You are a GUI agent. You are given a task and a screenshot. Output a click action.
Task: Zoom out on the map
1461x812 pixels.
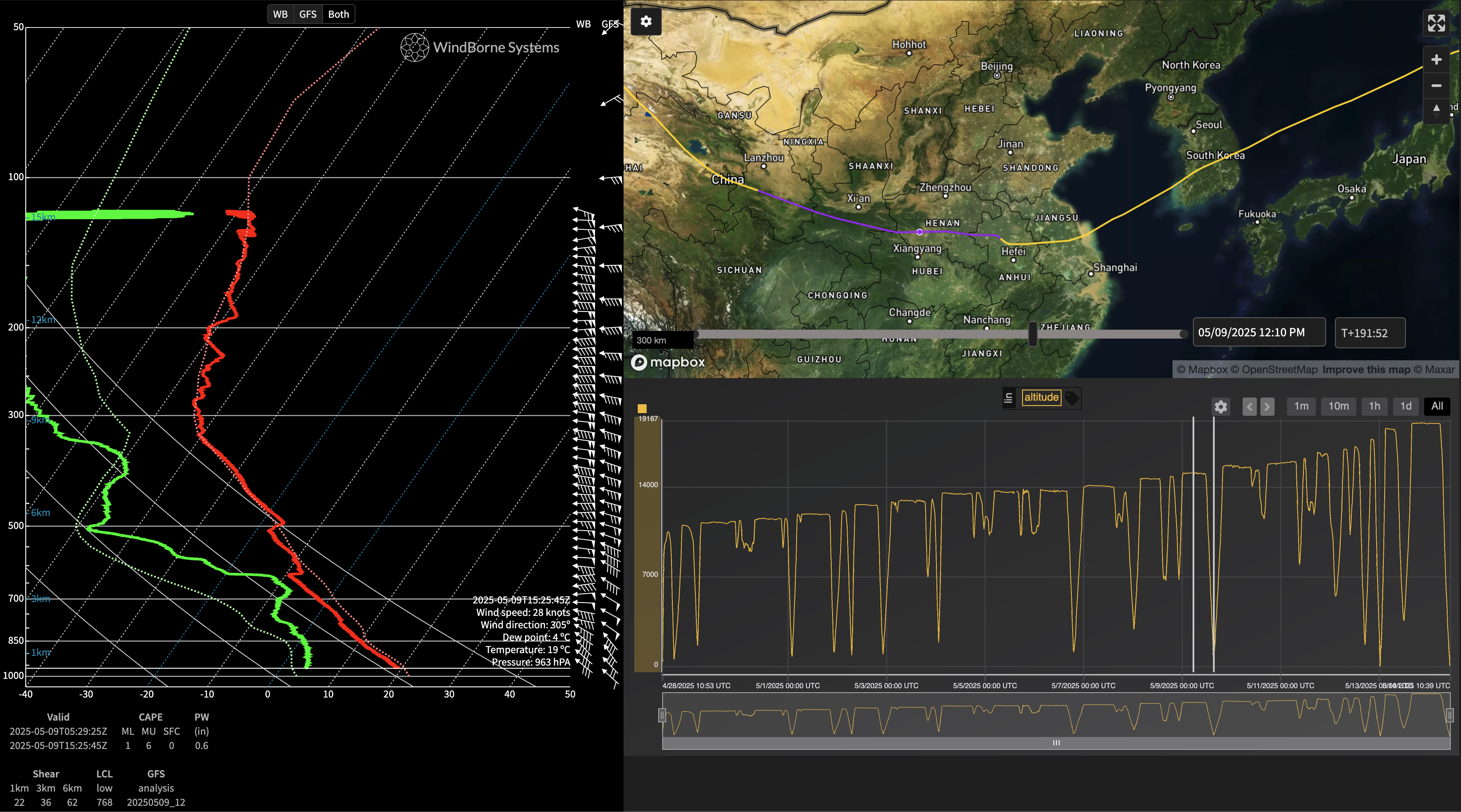point(1436,86)
